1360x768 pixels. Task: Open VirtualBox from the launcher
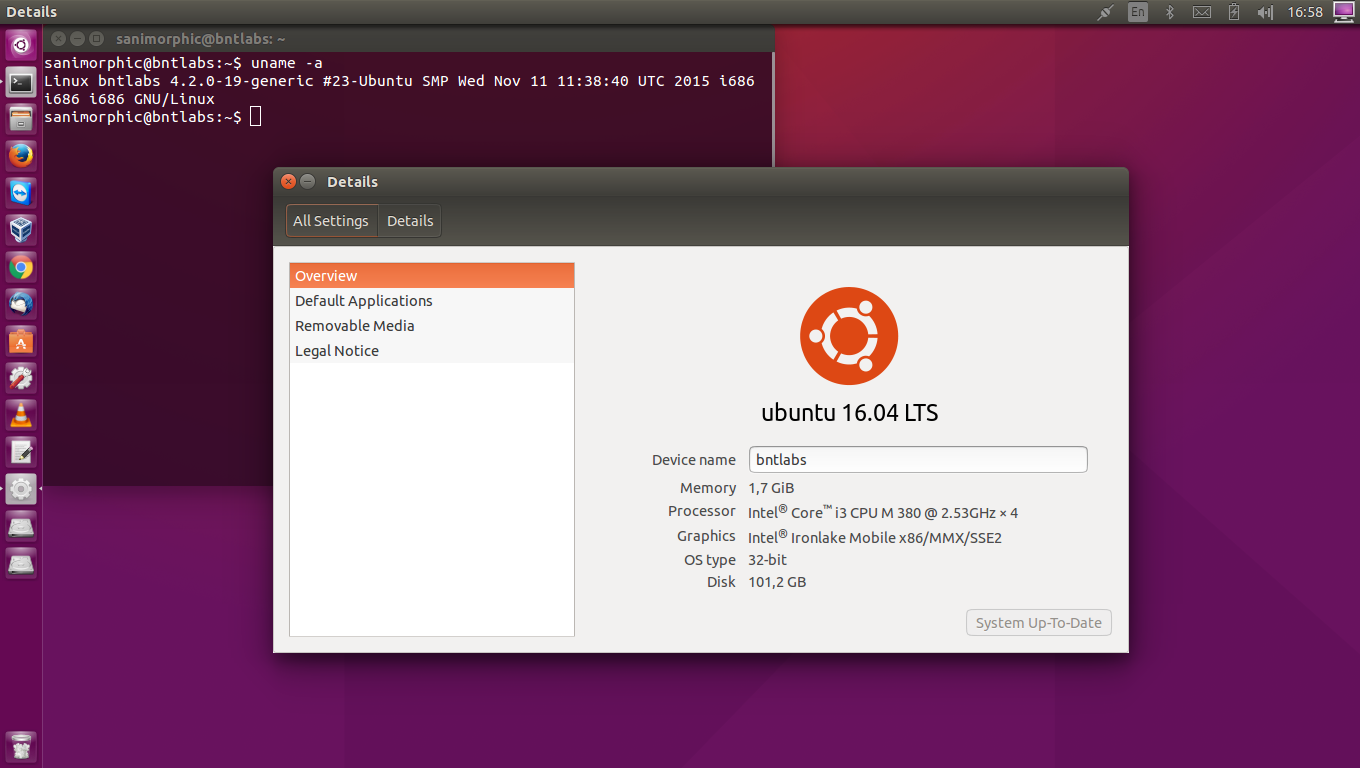pyautogui.click(x=20, y=229)
